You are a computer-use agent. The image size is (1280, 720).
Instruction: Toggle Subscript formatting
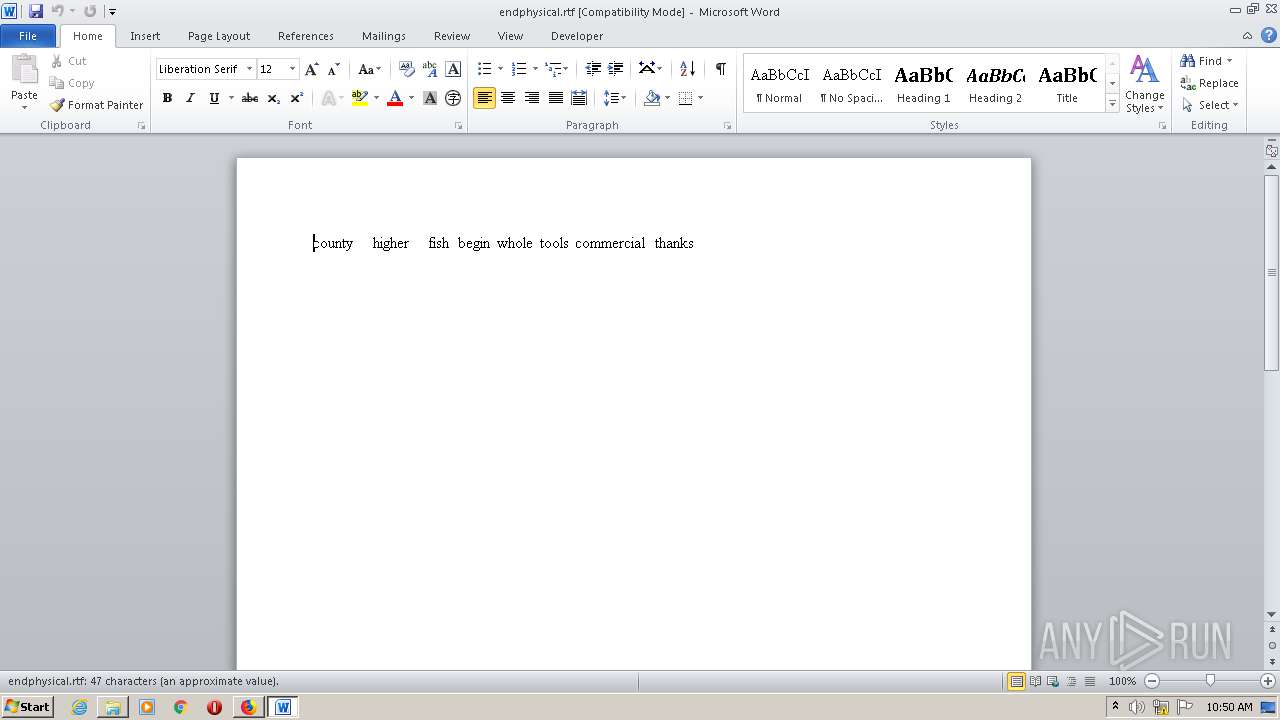(273, 98)
